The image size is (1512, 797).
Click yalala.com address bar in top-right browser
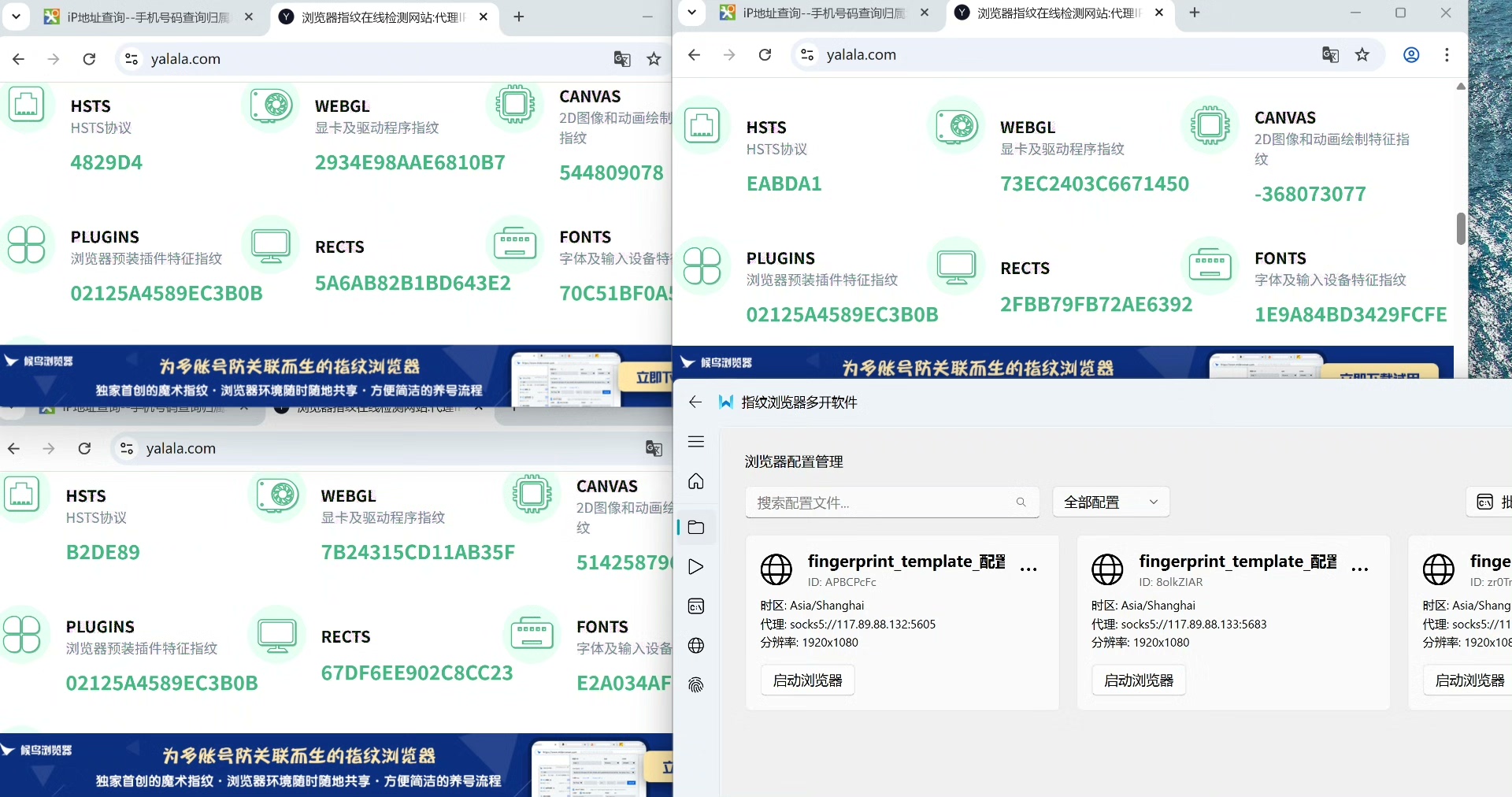pos(1087,54)
